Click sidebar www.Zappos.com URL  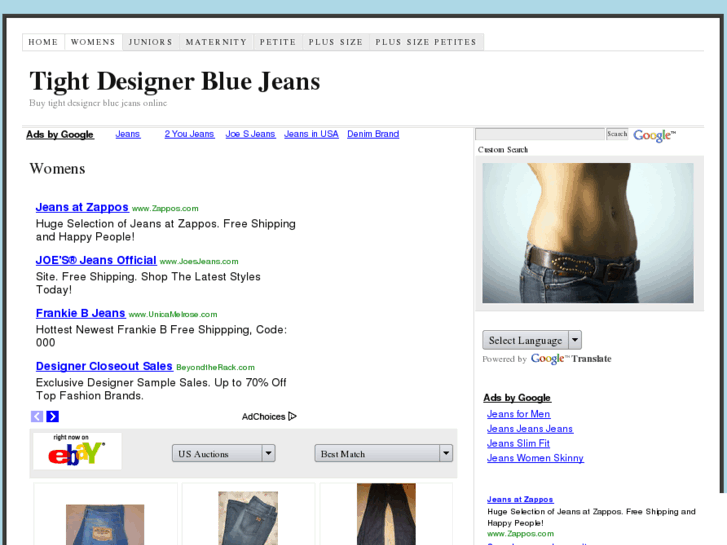[521, 534]
